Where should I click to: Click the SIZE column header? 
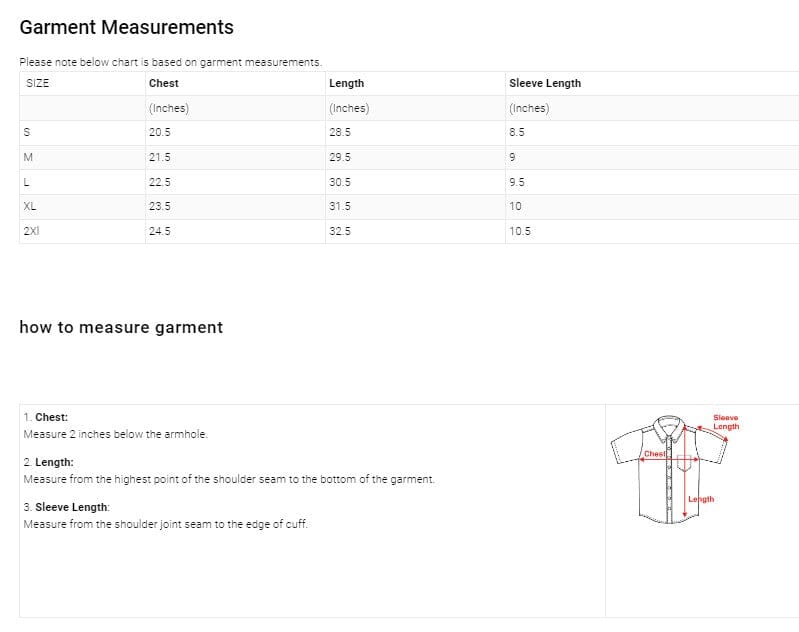37,83
